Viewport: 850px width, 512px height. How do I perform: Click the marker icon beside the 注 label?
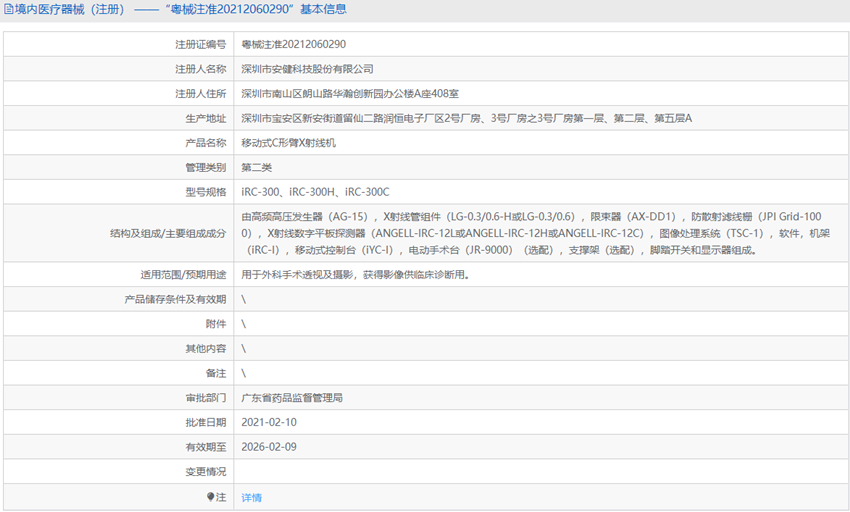click(211, 496)
